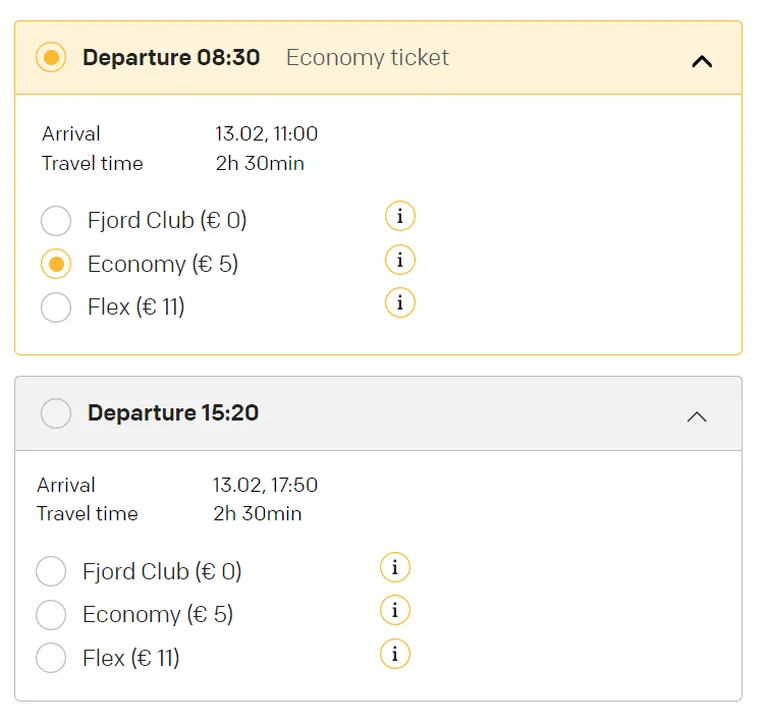The height and width of the screenshot is (725, 768).
Task: Click the Departure 15:20 header title
Action: pyautogui.click(x=173, y=413)
